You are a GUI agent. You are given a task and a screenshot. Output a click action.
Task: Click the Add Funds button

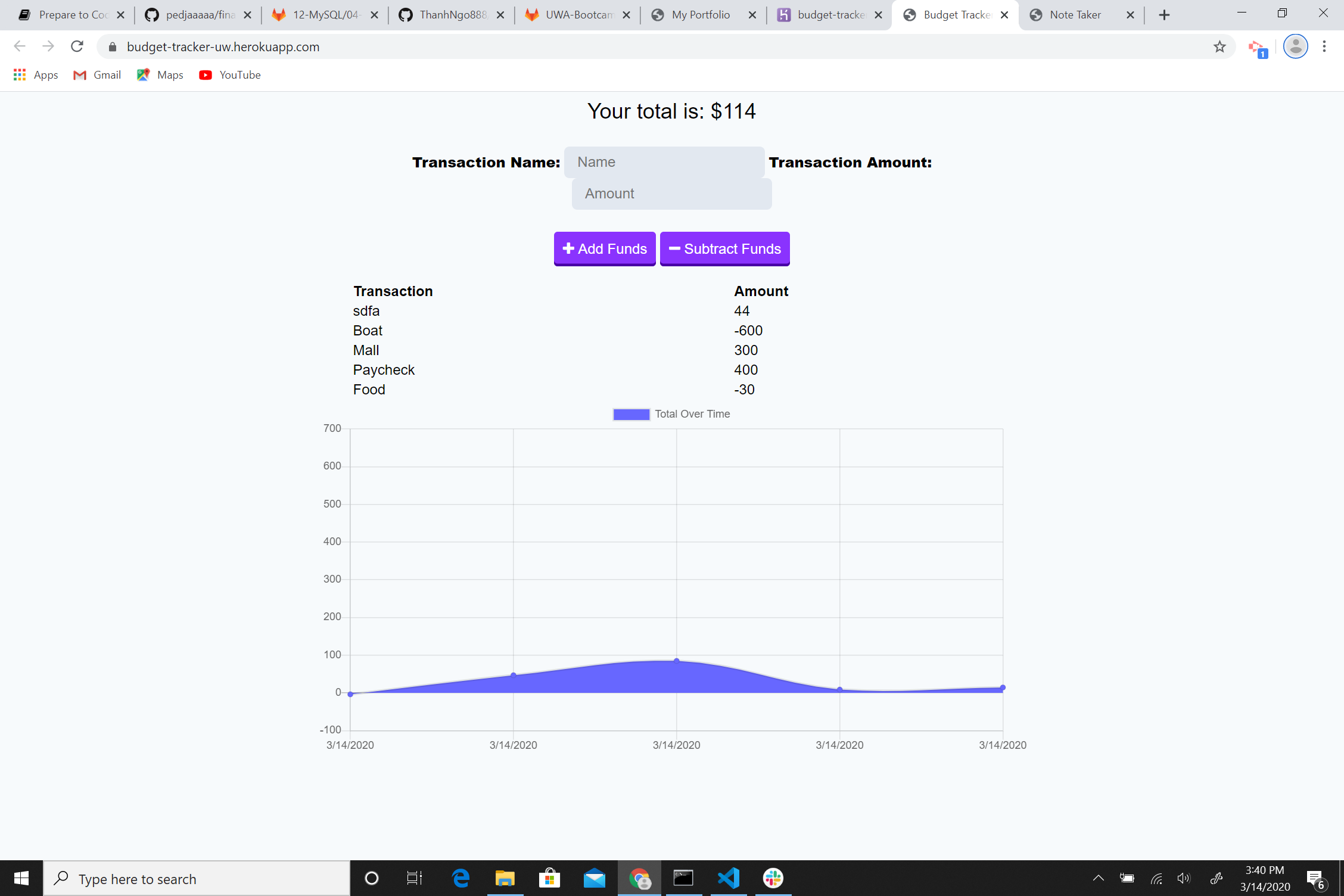tap(604, 248)
